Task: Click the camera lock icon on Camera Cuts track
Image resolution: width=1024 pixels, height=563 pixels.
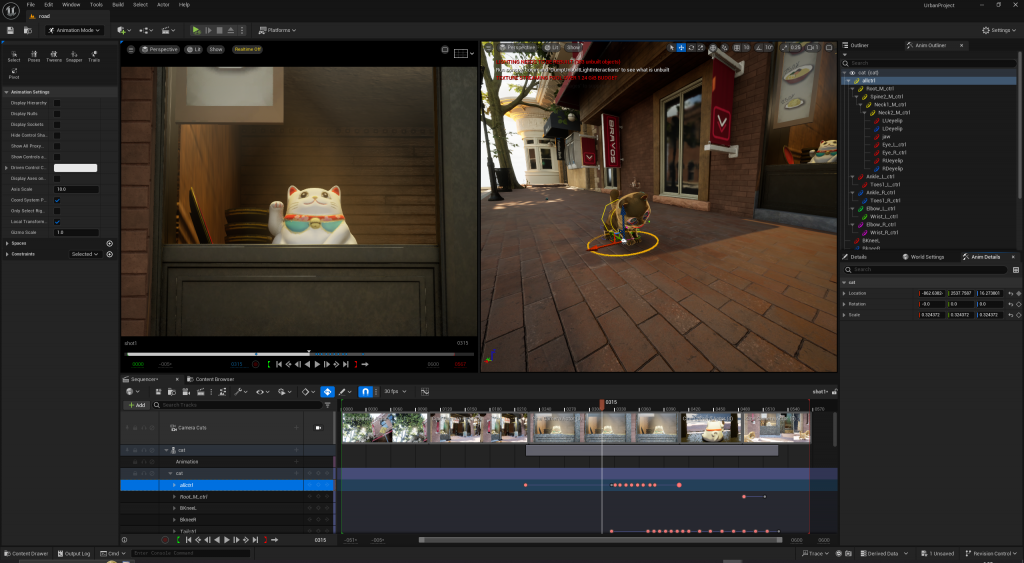Action: (x=318, y=428)
